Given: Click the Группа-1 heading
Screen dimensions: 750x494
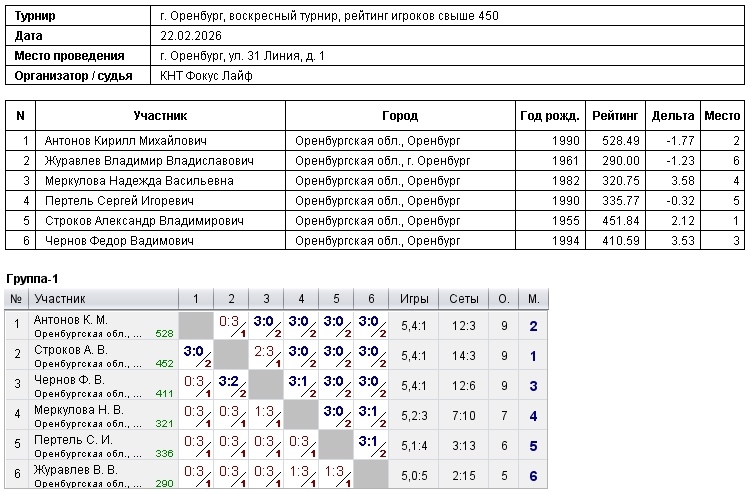Looking at the screenshot, I should tap(34, 278).
